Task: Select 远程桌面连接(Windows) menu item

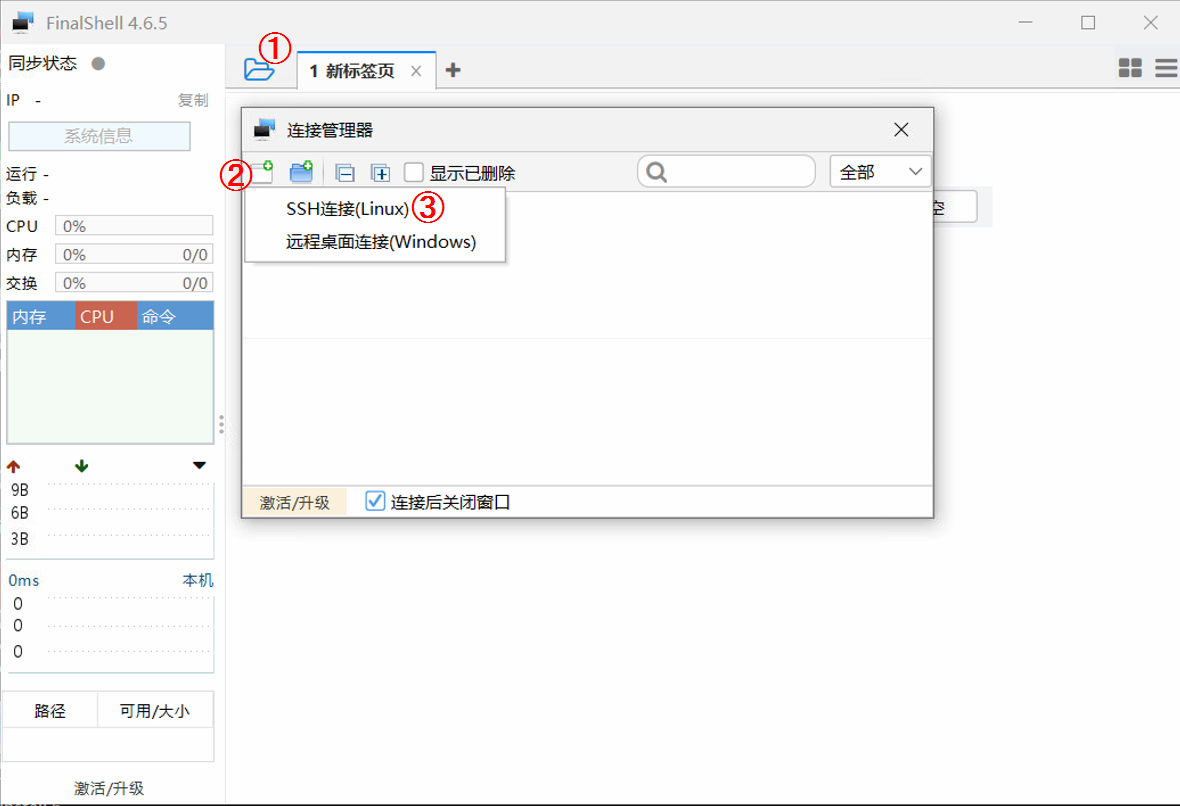Action: 381,242
